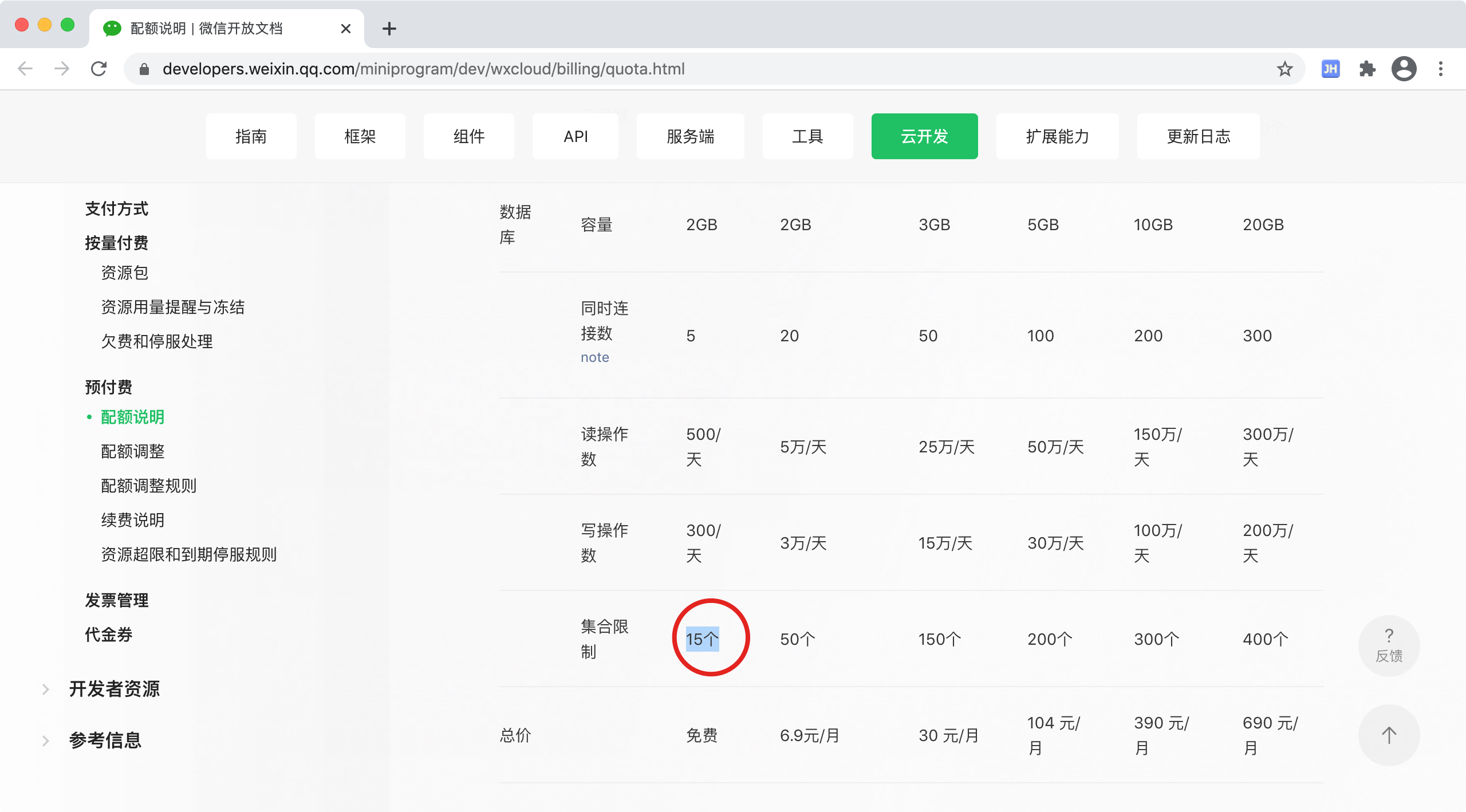Screen dimensions: 1466x812
Task: Switch to the 云开发 tab
Action: (924, 136)
